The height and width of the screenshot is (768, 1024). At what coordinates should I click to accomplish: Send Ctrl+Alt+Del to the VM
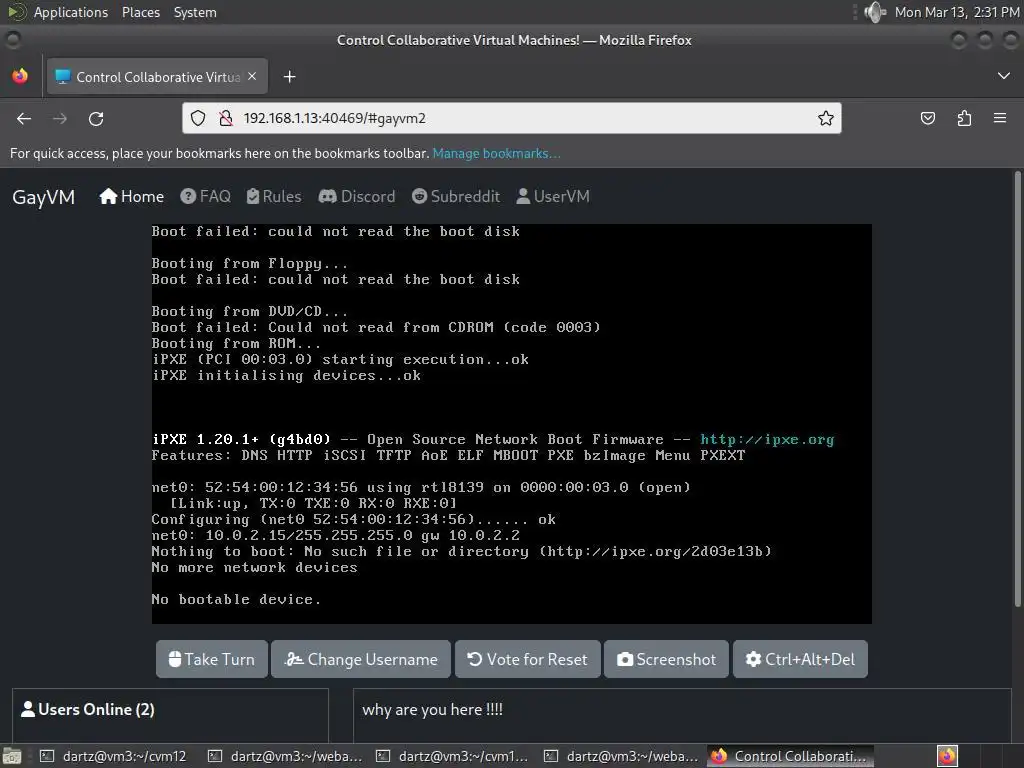click(x=800, y=660)
